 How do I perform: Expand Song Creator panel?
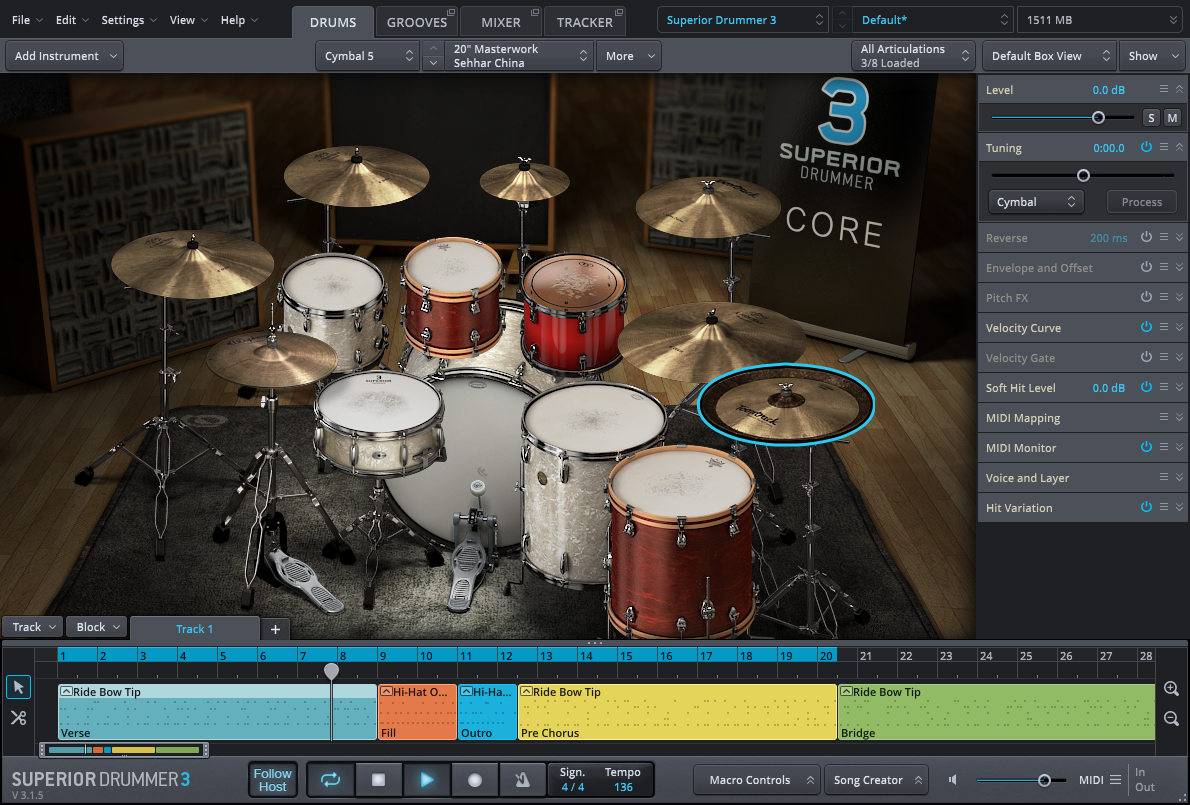click(x=876, y=780)
